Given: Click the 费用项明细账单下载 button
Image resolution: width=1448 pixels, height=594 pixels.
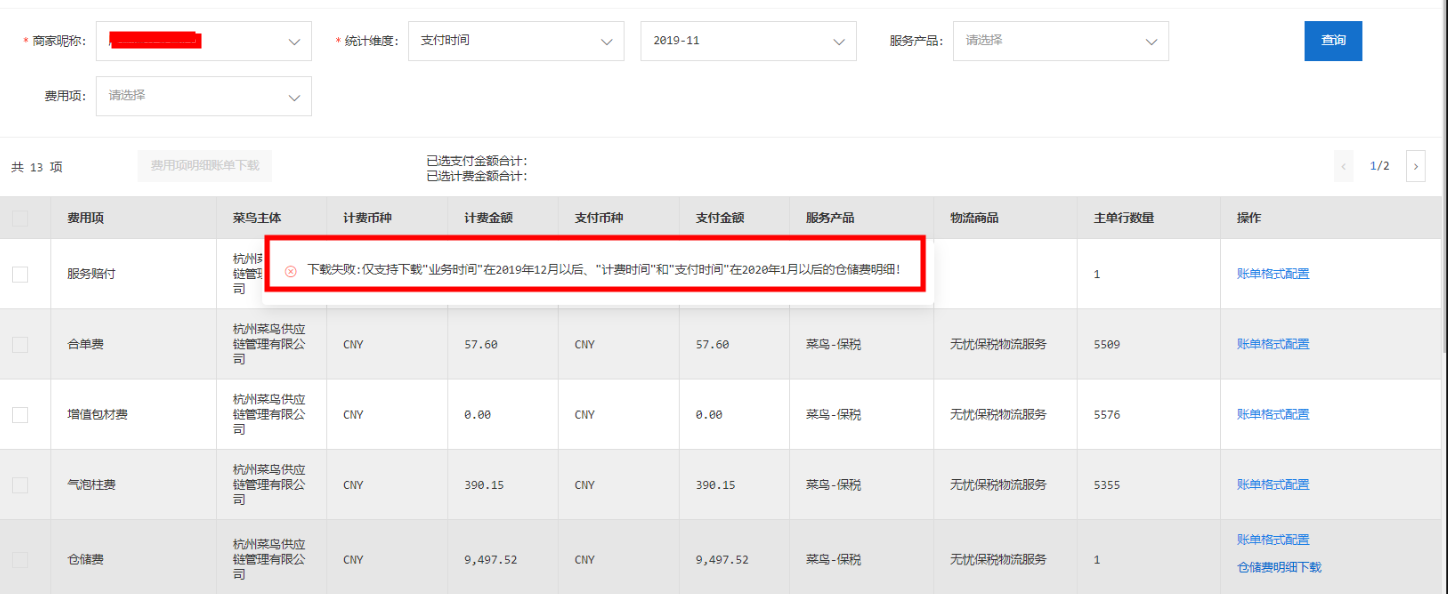Looking at the screenshot, I should 205,165.
